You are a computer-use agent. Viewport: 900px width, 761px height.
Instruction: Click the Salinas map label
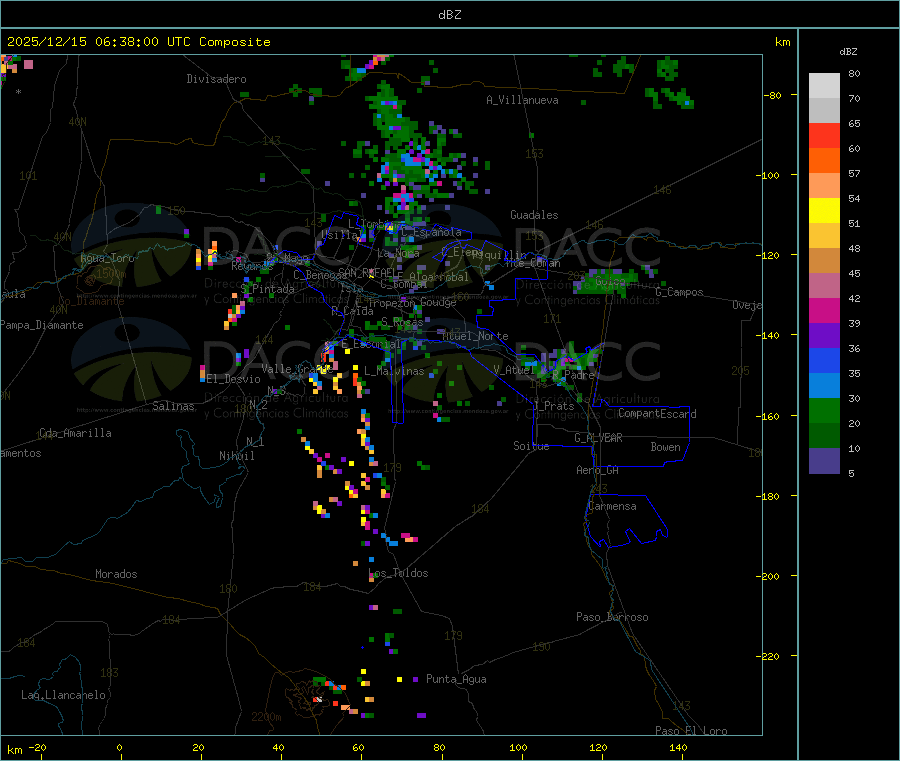click(173, 406)
